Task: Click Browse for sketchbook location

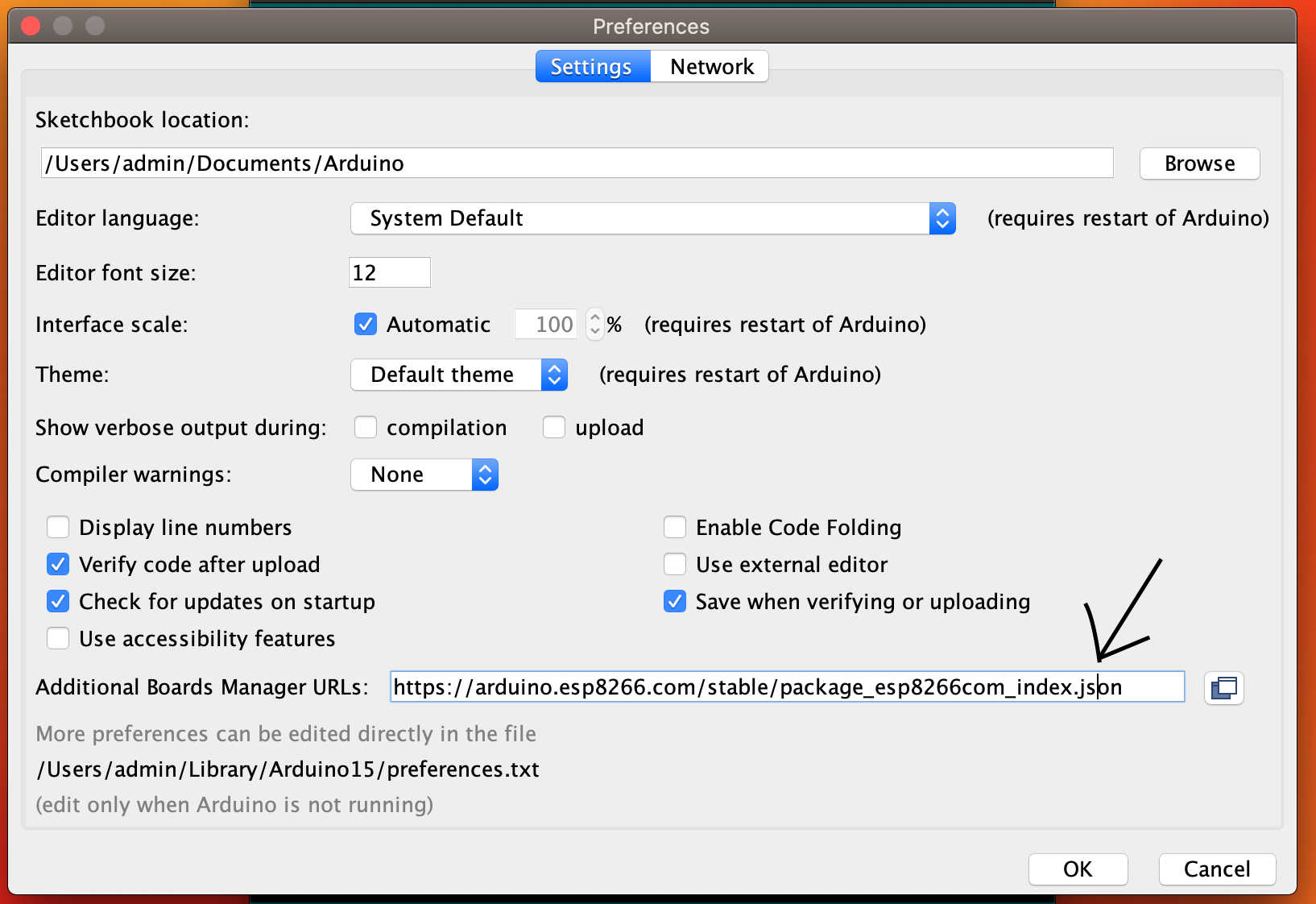Action: point(1199,164)
